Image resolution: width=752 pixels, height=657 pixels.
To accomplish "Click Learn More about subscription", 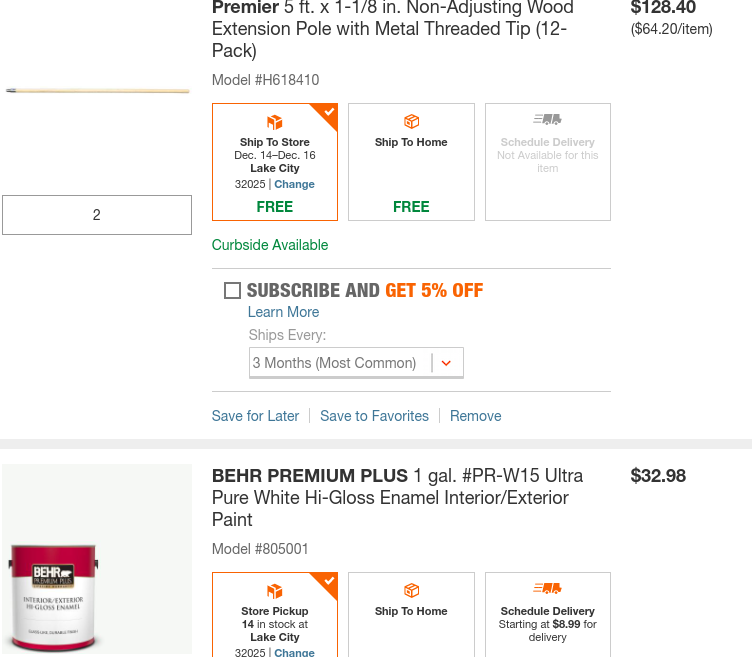I will [x=283, y=312].
